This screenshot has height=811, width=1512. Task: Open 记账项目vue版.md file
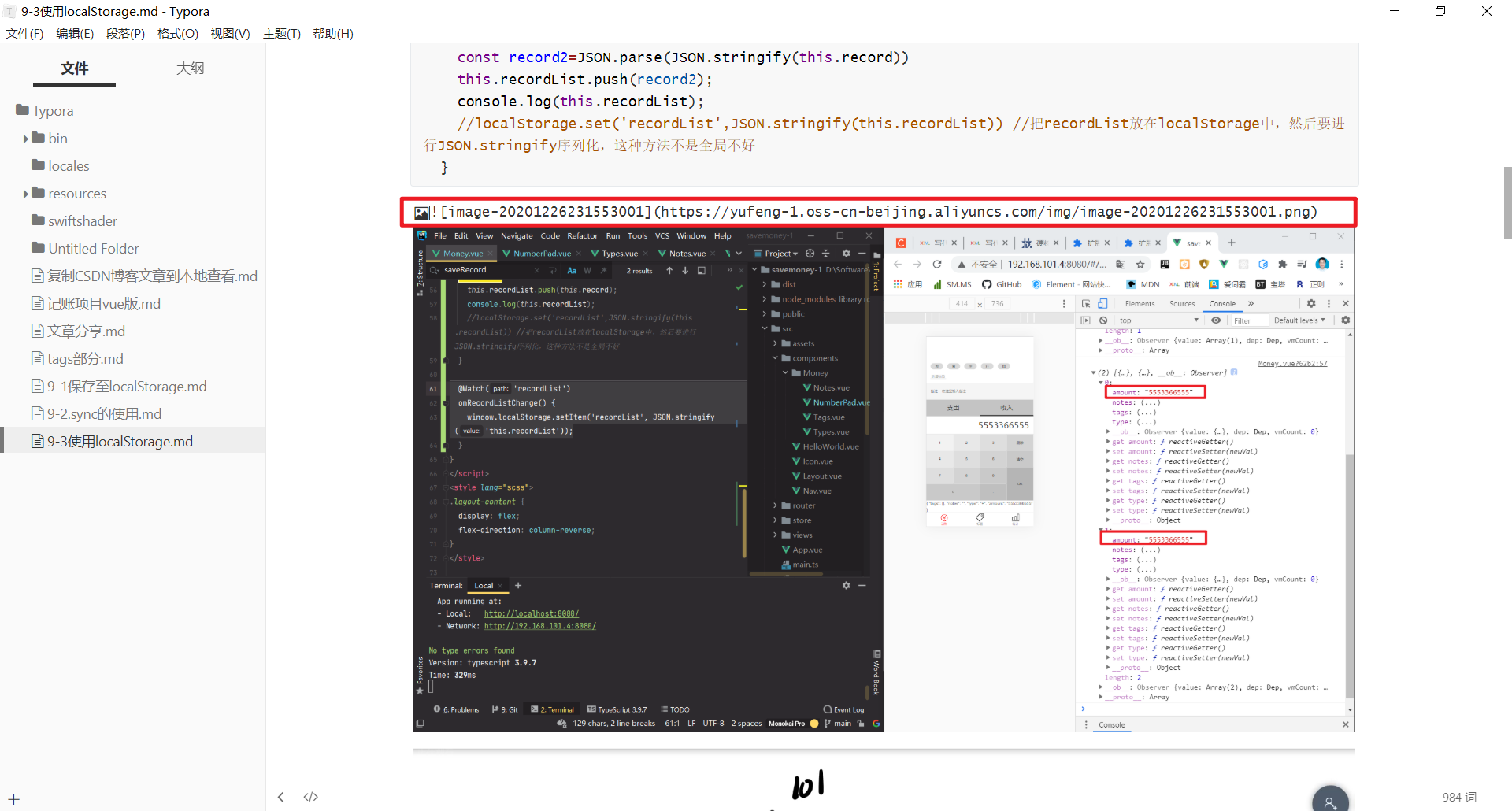96,304
